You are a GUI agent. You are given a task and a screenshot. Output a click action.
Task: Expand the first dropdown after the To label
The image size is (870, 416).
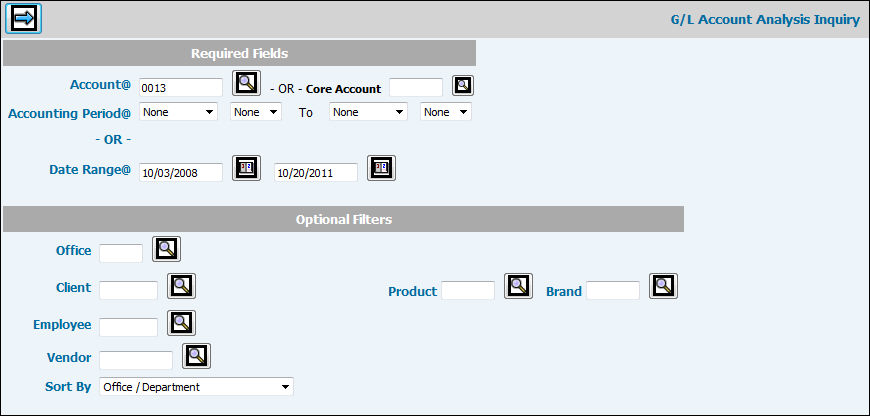coord(369,112)
